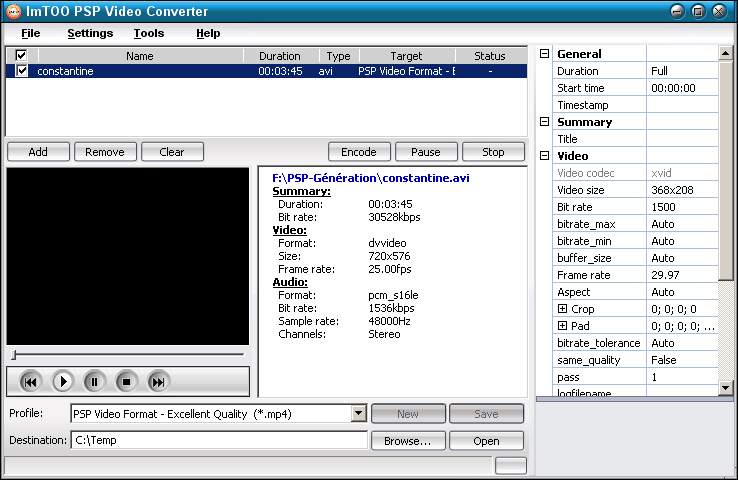Click the Aspect property row label
The height and width of the screenshot is (480, 738).
coord(574,292)
